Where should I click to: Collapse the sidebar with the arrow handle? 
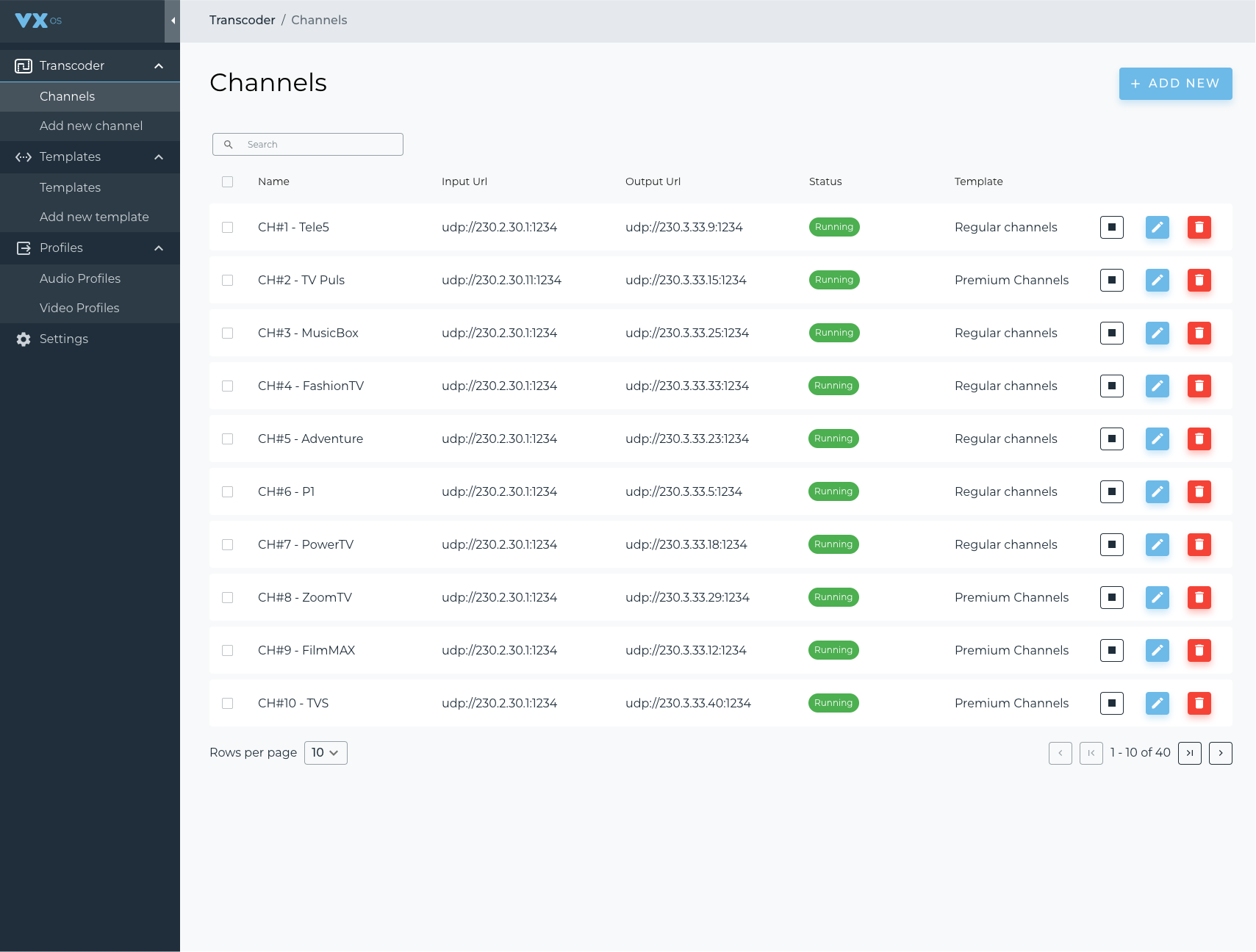point(173,21)
